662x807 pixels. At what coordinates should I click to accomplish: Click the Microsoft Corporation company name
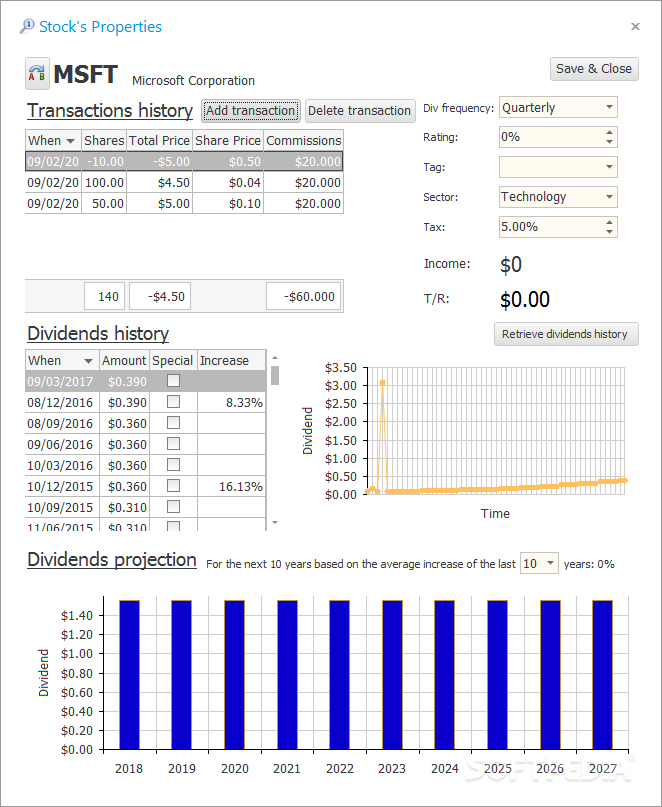[194, 81]
